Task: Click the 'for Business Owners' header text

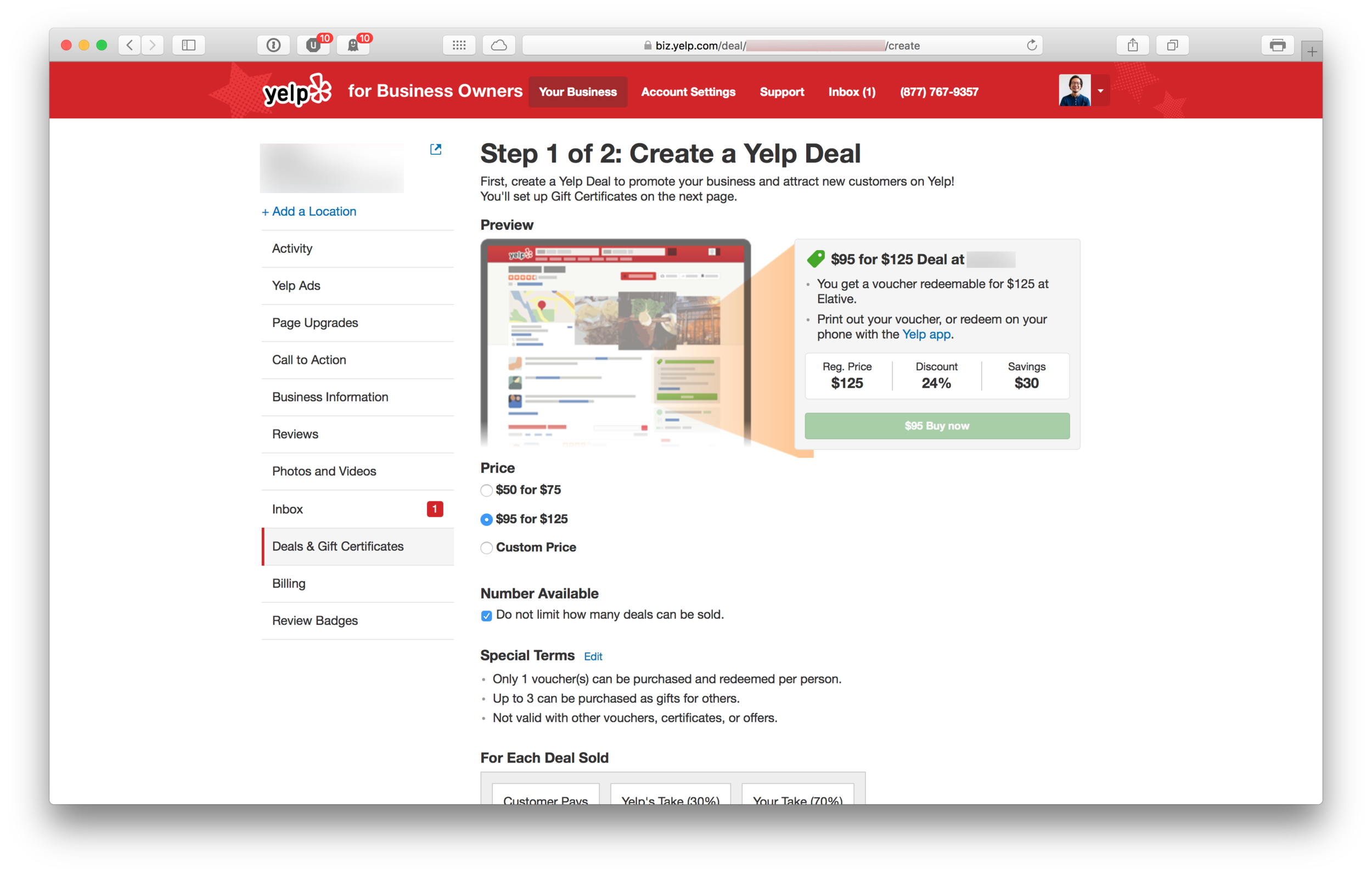Action: coord(435,91)
